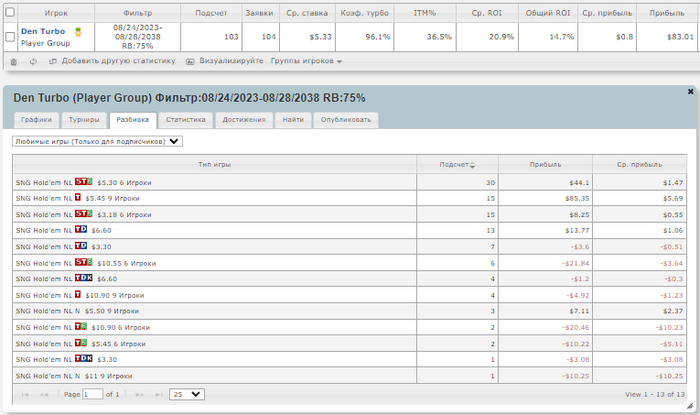
Task: Open the Статистика tab
Action: click(186, 120)
